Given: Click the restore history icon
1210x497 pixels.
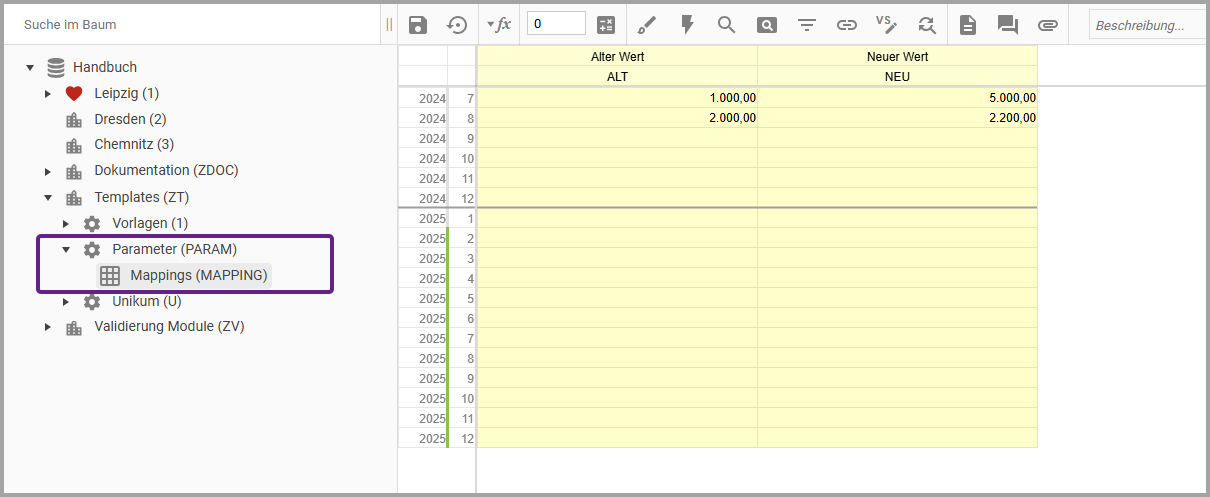Looking at the screenshot, I should tap(457, 25).
